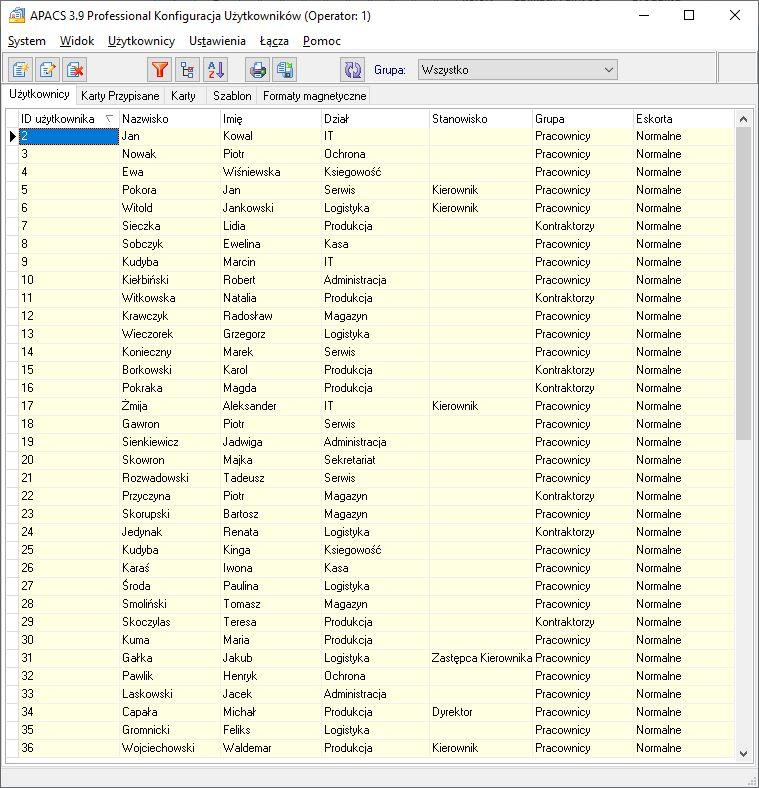Sort by Grupa column header
The height and width of the screenshot is (788, 759).
coord(583,119)
